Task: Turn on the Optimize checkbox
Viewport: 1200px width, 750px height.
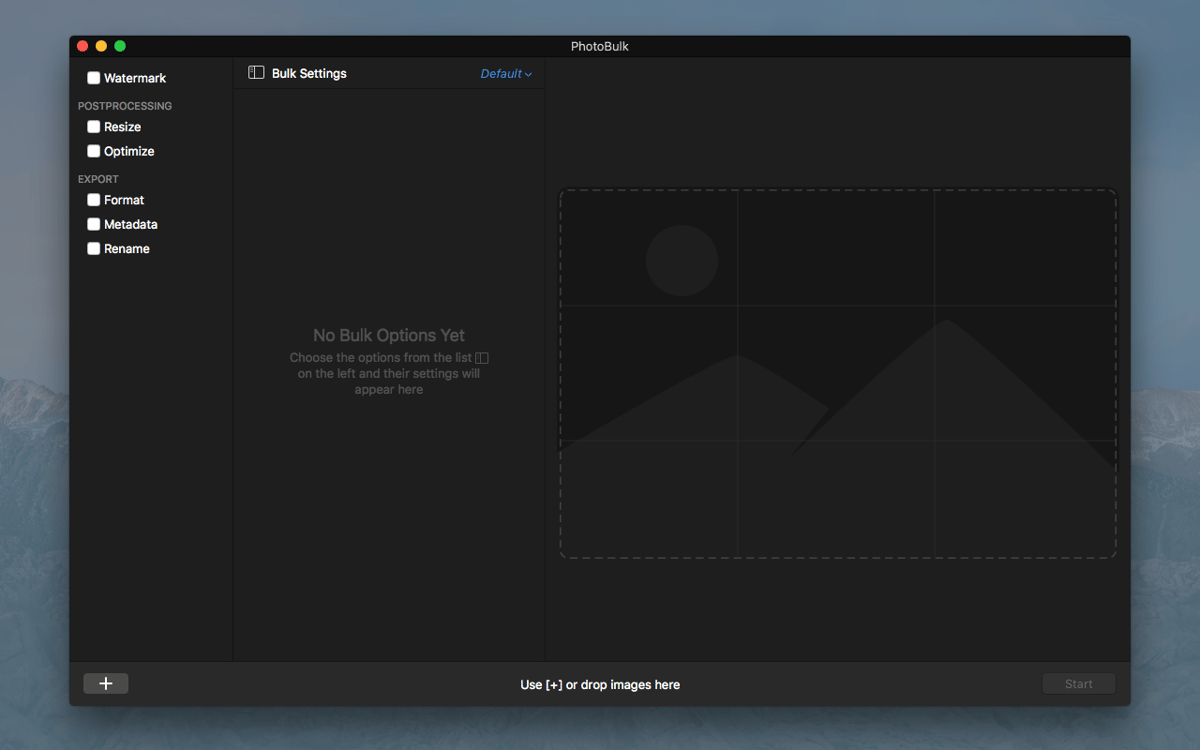Action: 93,151
